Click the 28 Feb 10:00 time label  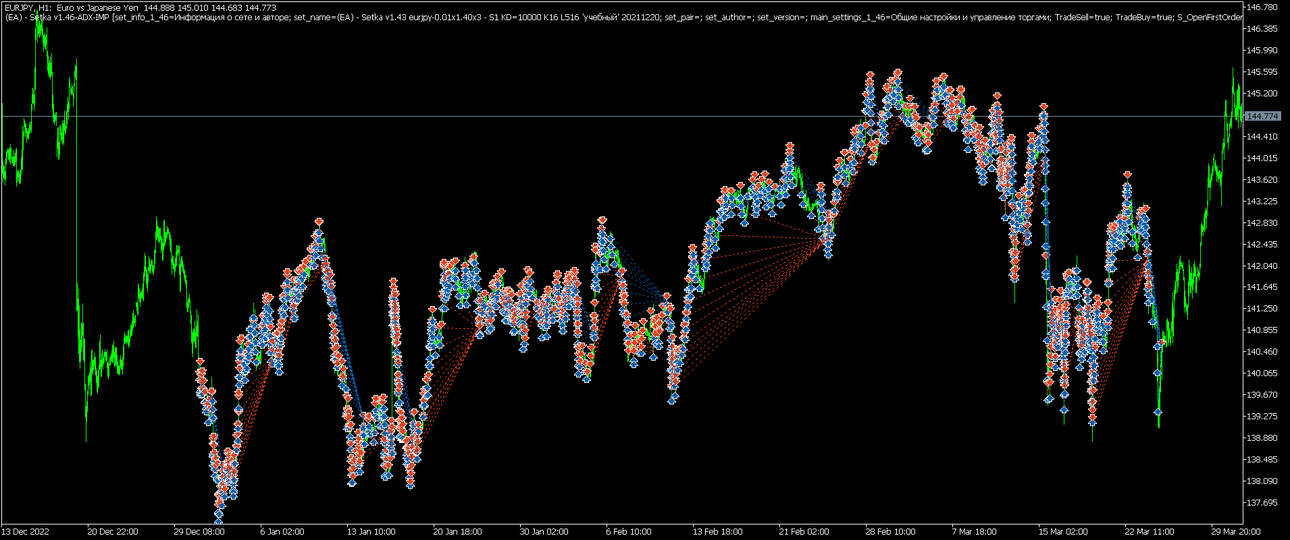[889, 532]
